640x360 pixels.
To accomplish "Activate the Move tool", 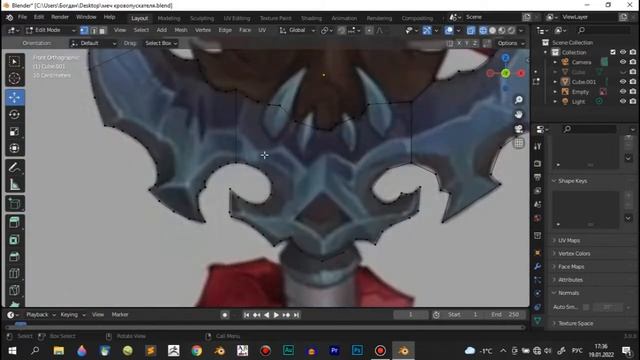I will point(14,98).
